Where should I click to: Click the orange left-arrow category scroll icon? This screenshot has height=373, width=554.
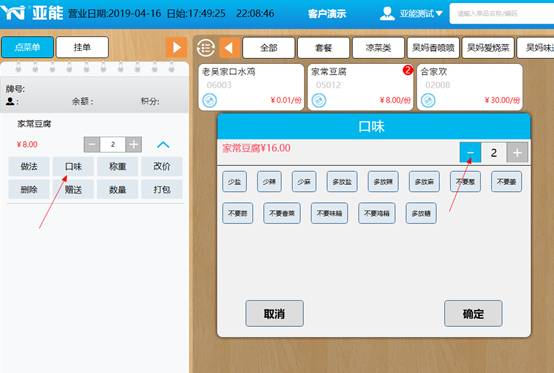pyautogui.click(x=230, y=48)
